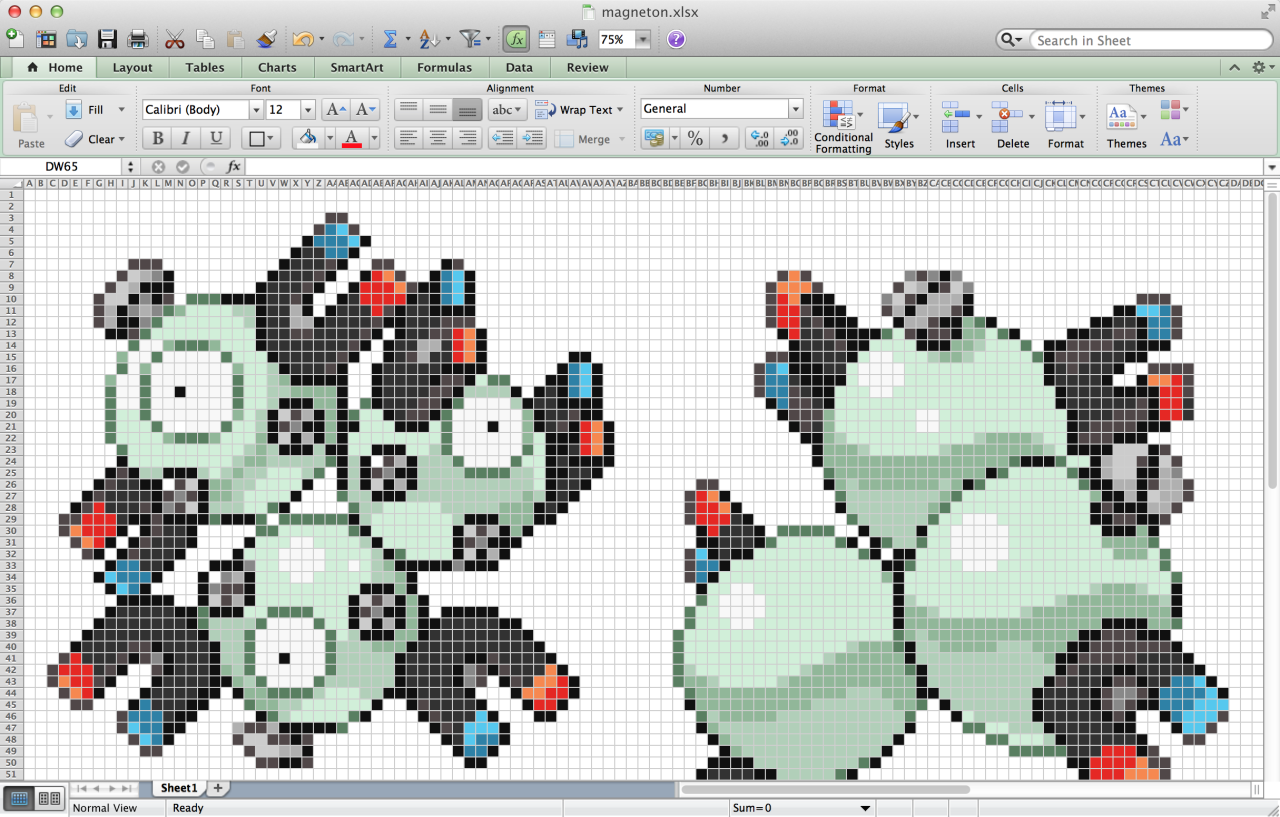Click the Themes button
Screen dimensions: 1280x817
click(x=1126, y=125)
